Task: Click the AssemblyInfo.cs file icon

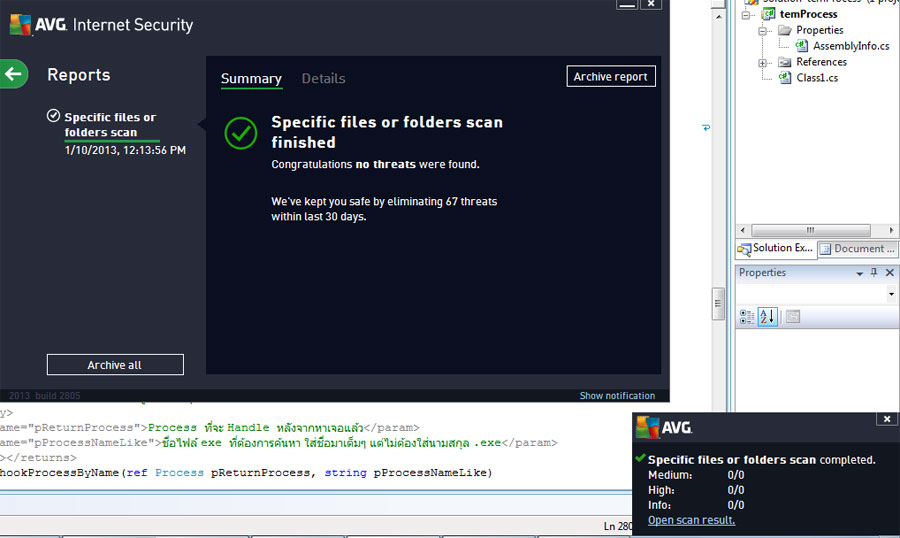Action: click(x=802, y=45)
